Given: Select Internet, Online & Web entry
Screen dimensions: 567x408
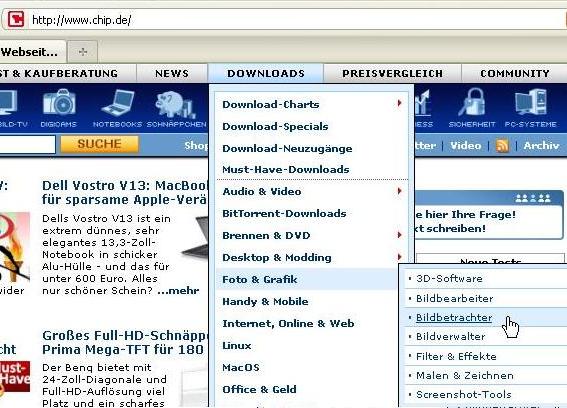Looking at the screenshot, I should [x=288, y=324].
